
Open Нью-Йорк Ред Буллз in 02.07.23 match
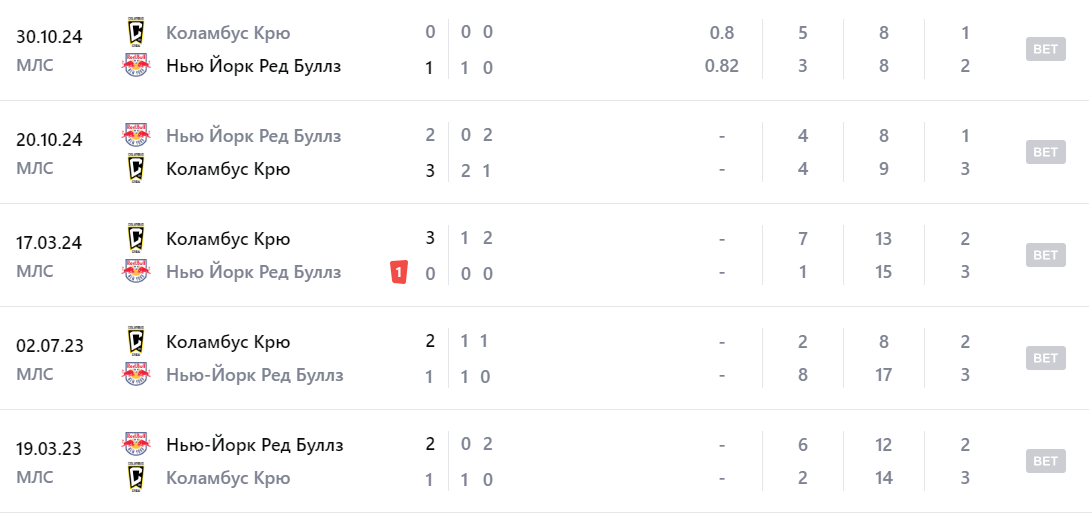pos(254,375)
